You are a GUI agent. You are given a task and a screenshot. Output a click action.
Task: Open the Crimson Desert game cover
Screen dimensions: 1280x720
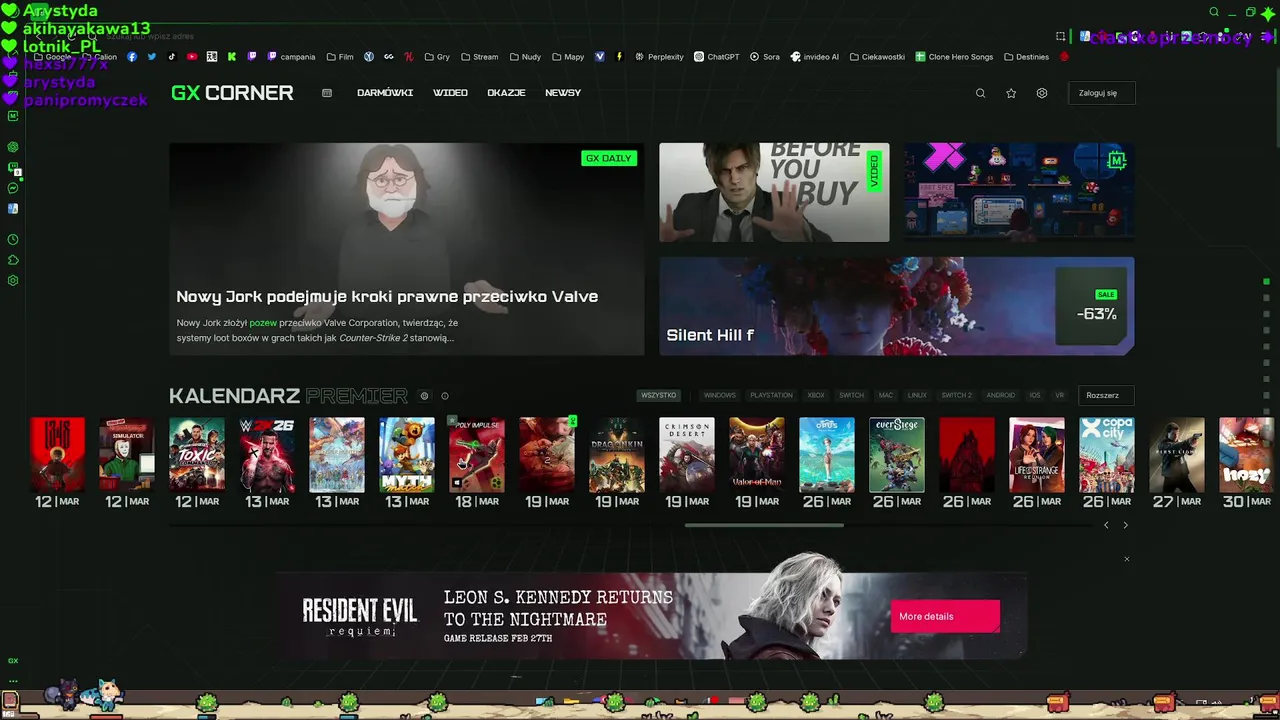point(687,455)
